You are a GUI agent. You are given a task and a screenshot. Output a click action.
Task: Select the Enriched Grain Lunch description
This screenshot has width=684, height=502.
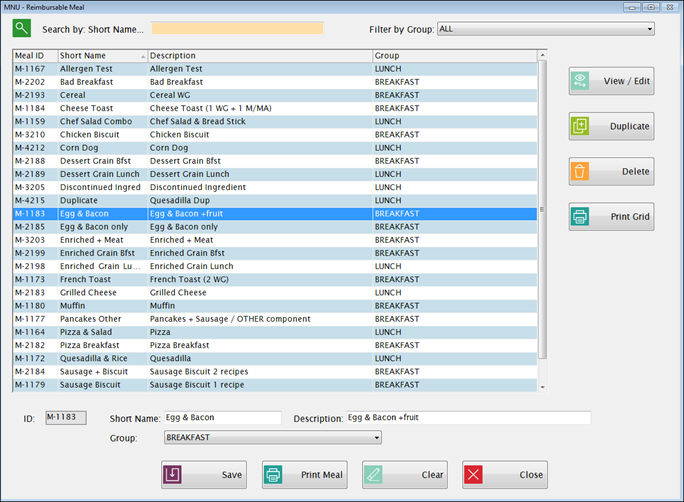260,266
